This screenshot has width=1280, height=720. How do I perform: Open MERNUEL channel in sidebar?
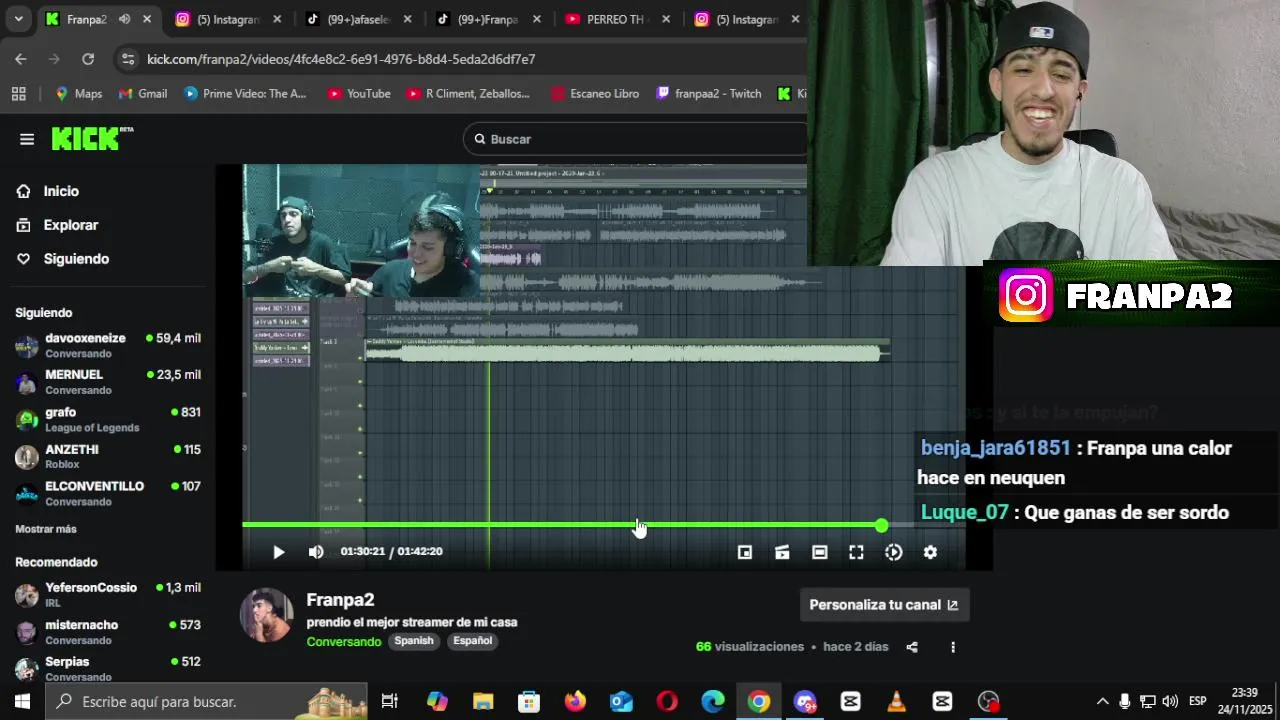[108, 382]
